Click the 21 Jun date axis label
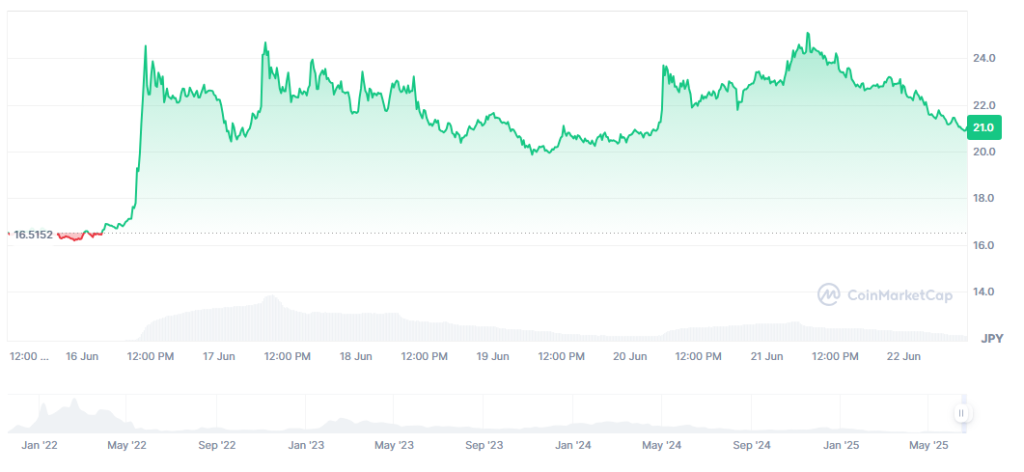Image resolution: width=1024 pixels, height=472 pixels. coord(766,356)
